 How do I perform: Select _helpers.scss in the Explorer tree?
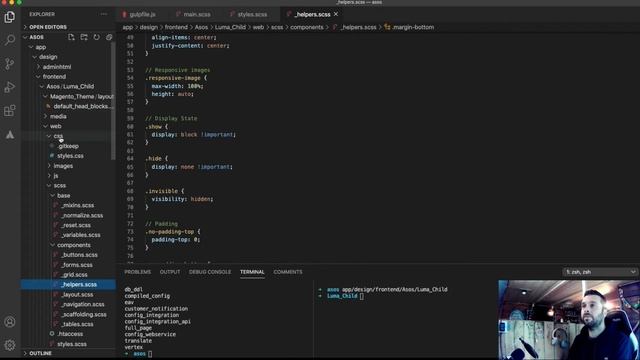tap(68, 284)
